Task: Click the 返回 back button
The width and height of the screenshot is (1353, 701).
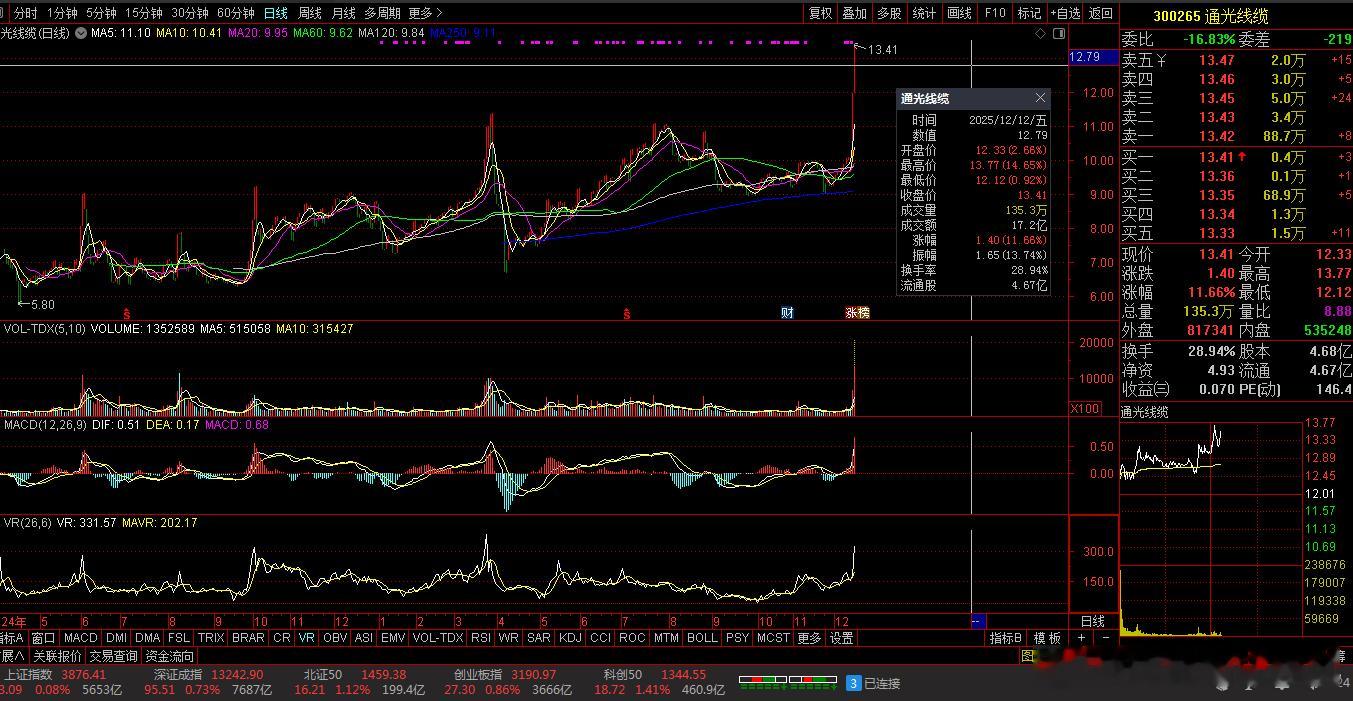Action: pos(1100,13)
